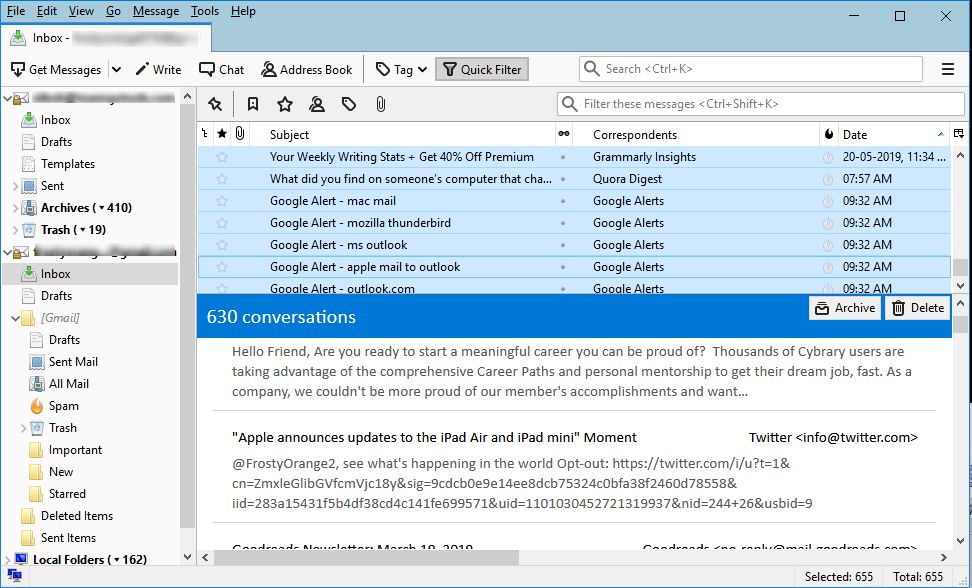This screenshot has width=972, height=588.
Task: Click the folder pane vertical scrollbar
Action: (x=187, y=315)
